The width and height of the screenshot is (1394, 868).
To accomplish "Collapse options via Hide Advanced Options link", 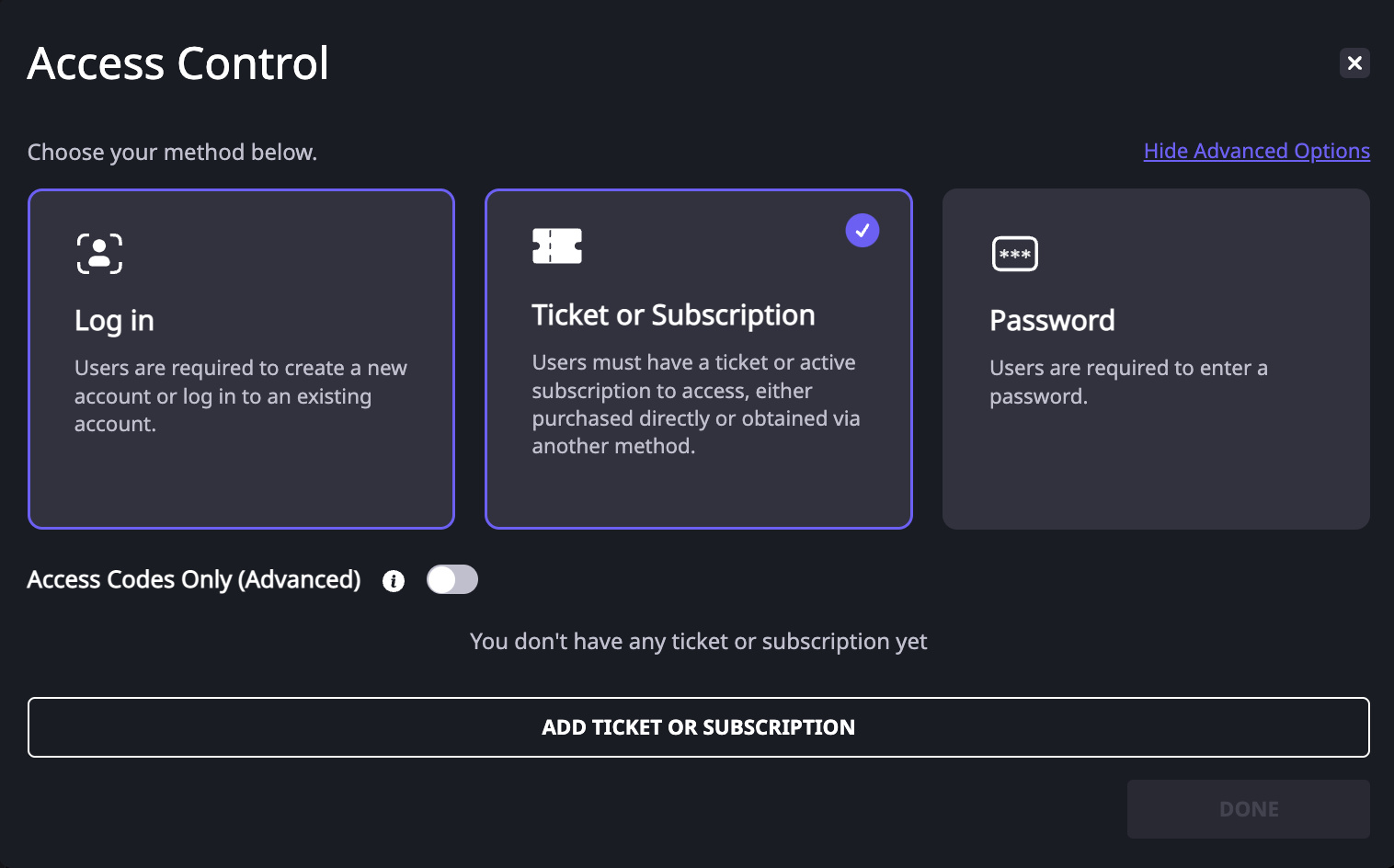I will pyautogui.click(x=1257, y=151).
